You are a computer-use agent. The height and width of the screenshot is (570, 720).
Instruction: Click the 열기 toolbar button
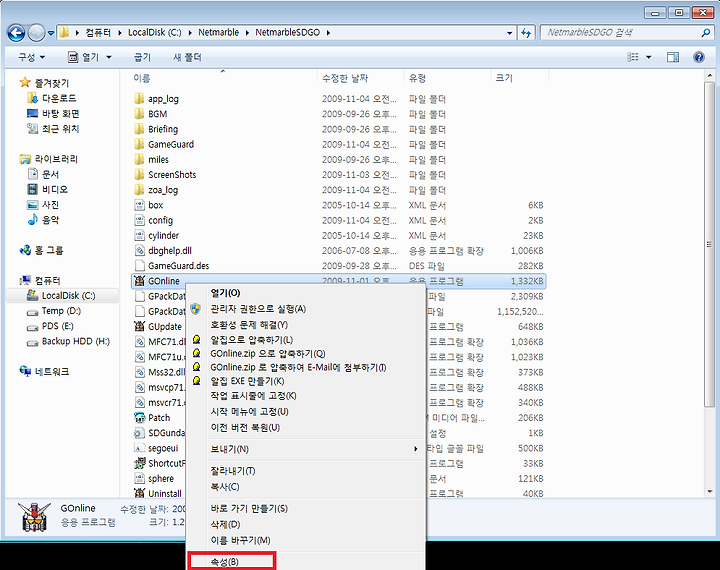84,57
